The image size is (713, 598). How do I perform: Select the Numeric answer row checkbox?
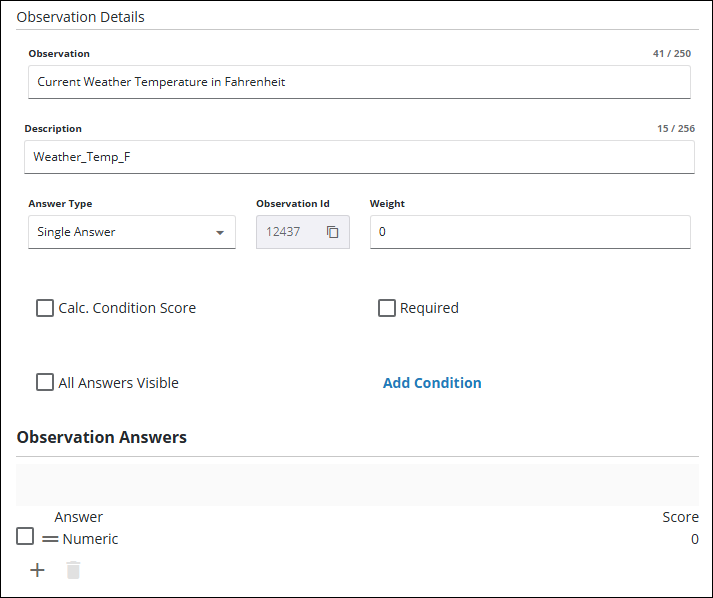coord(26,537)
